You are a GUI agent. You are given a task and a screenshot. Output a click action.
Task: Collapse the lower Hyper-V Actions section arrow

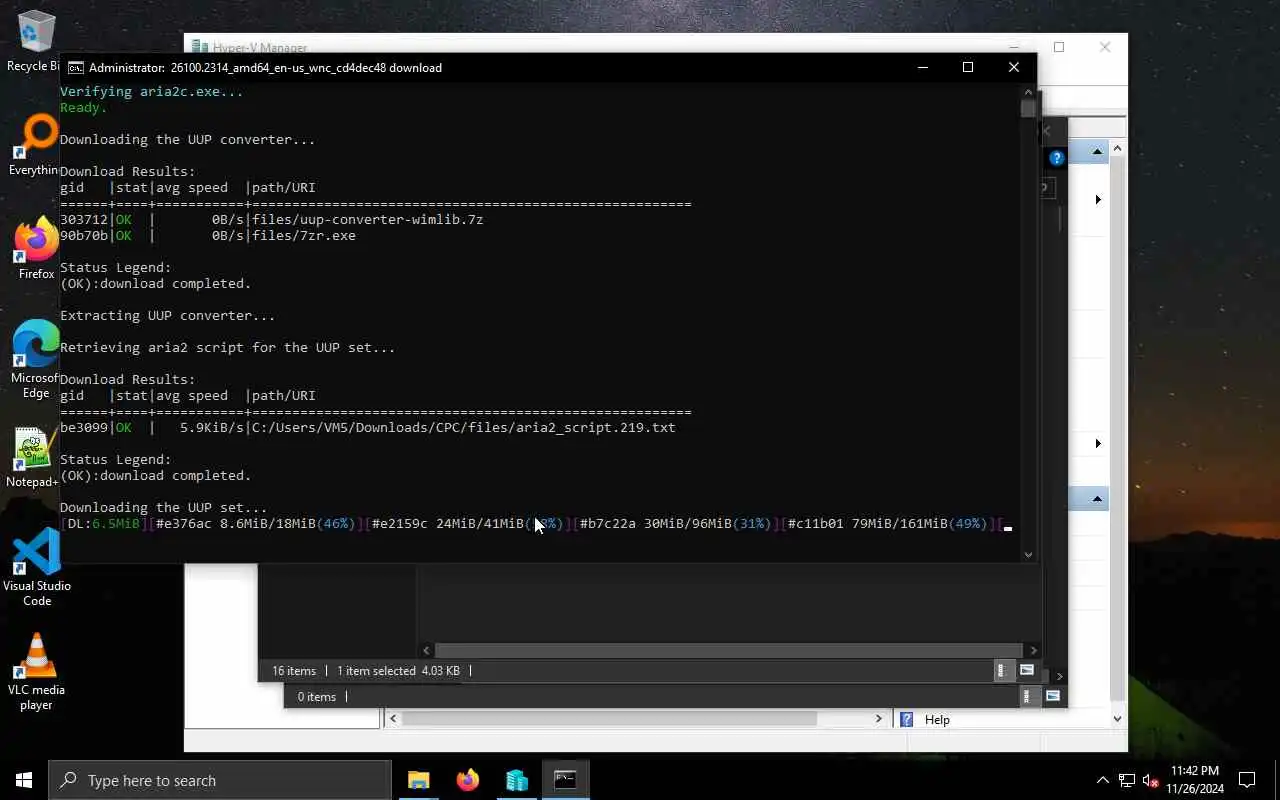pyautogui.click(x=1097, y=498)
